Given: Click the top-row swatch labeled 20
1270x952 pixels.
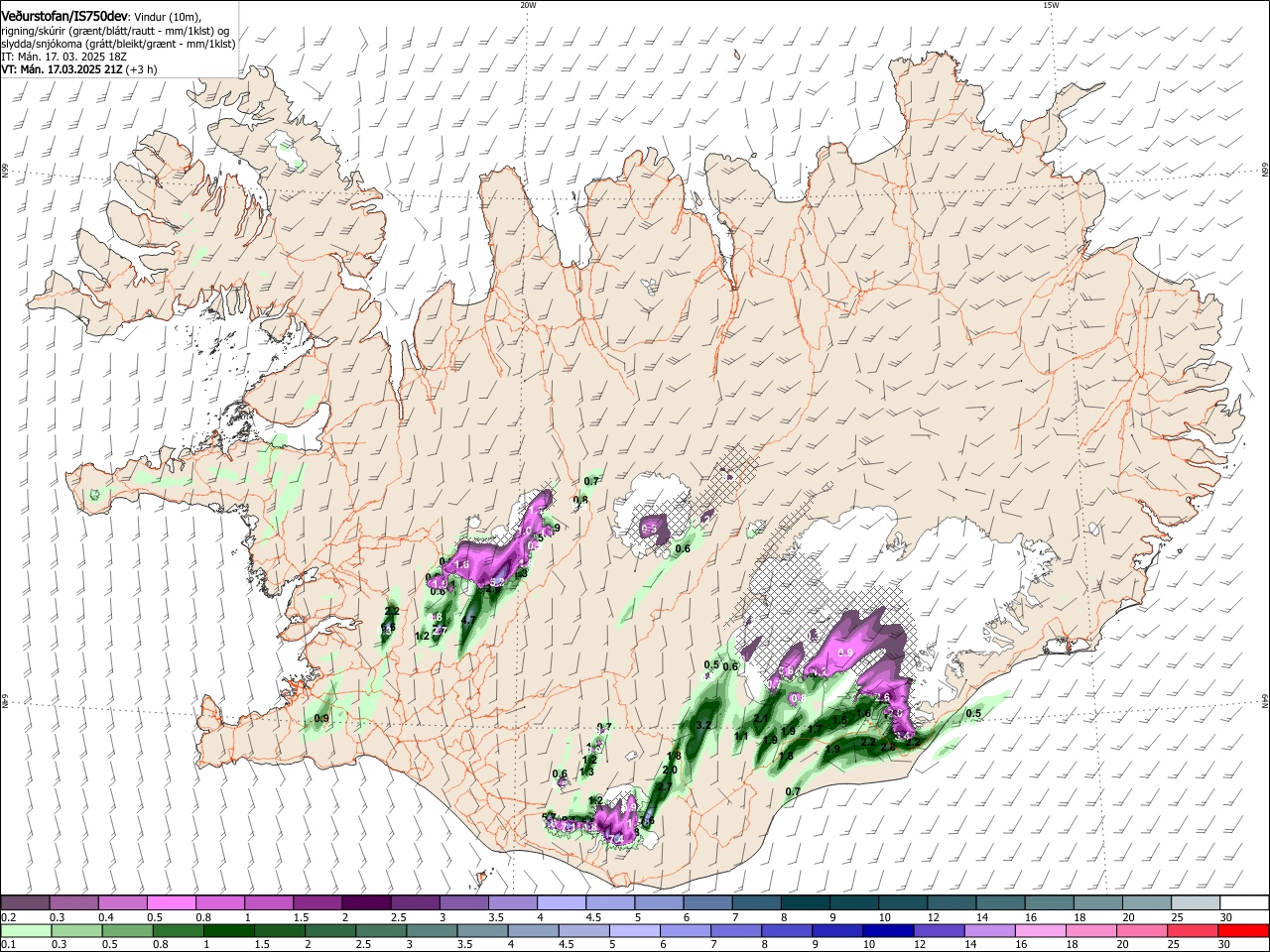Looking at the screenshot, I should [1145, 903].
